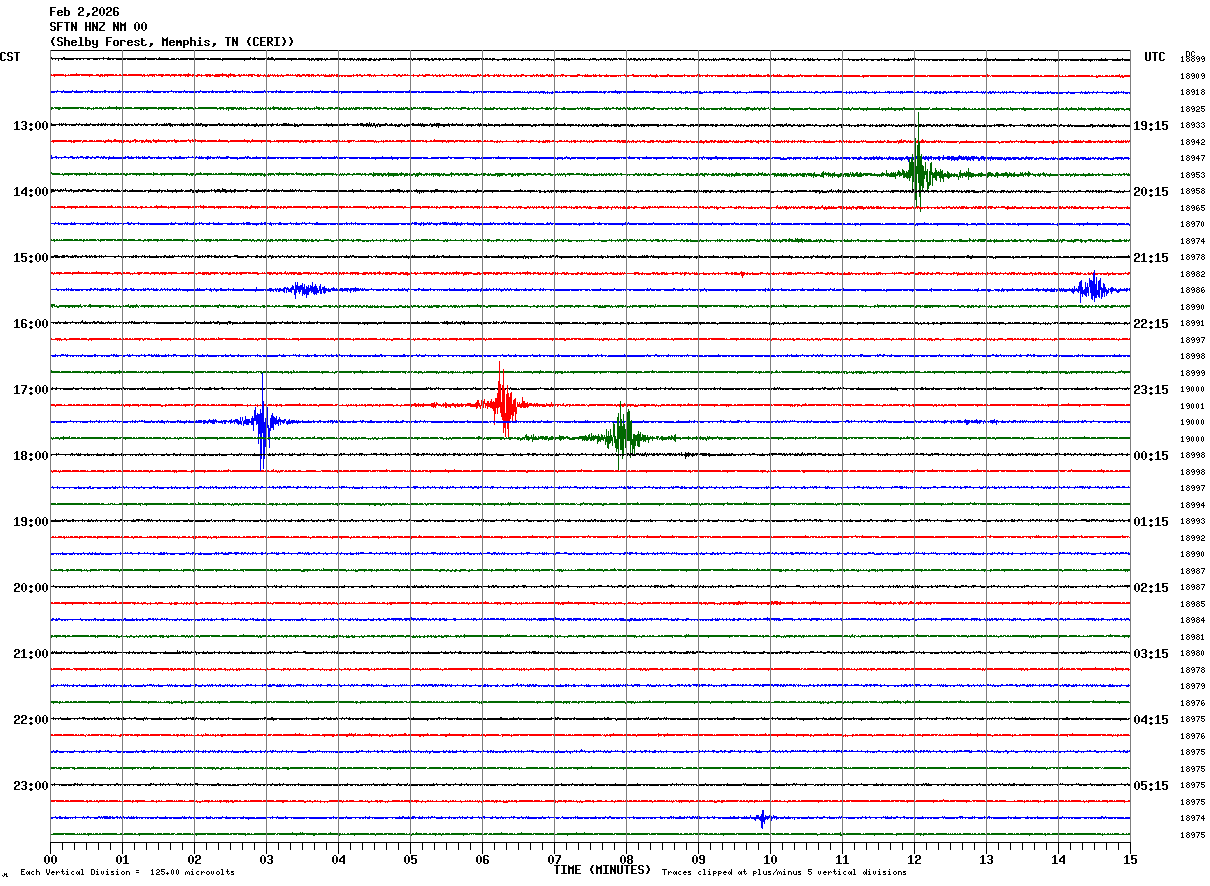The width and height of the screenshot is (1210, 886).
Task: Click the Traces clipped footnote text
Action: click(784, 873)
